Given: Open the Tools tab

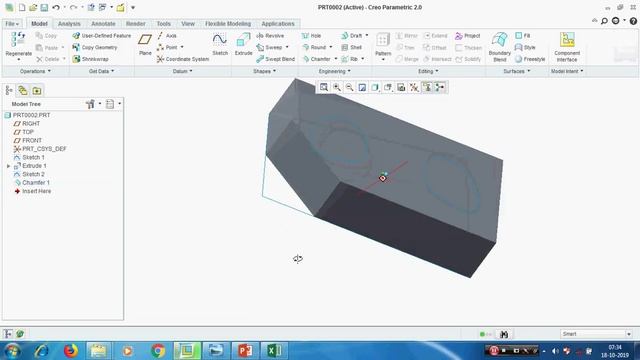Looking at the screenshot, I should pos(163,24).
